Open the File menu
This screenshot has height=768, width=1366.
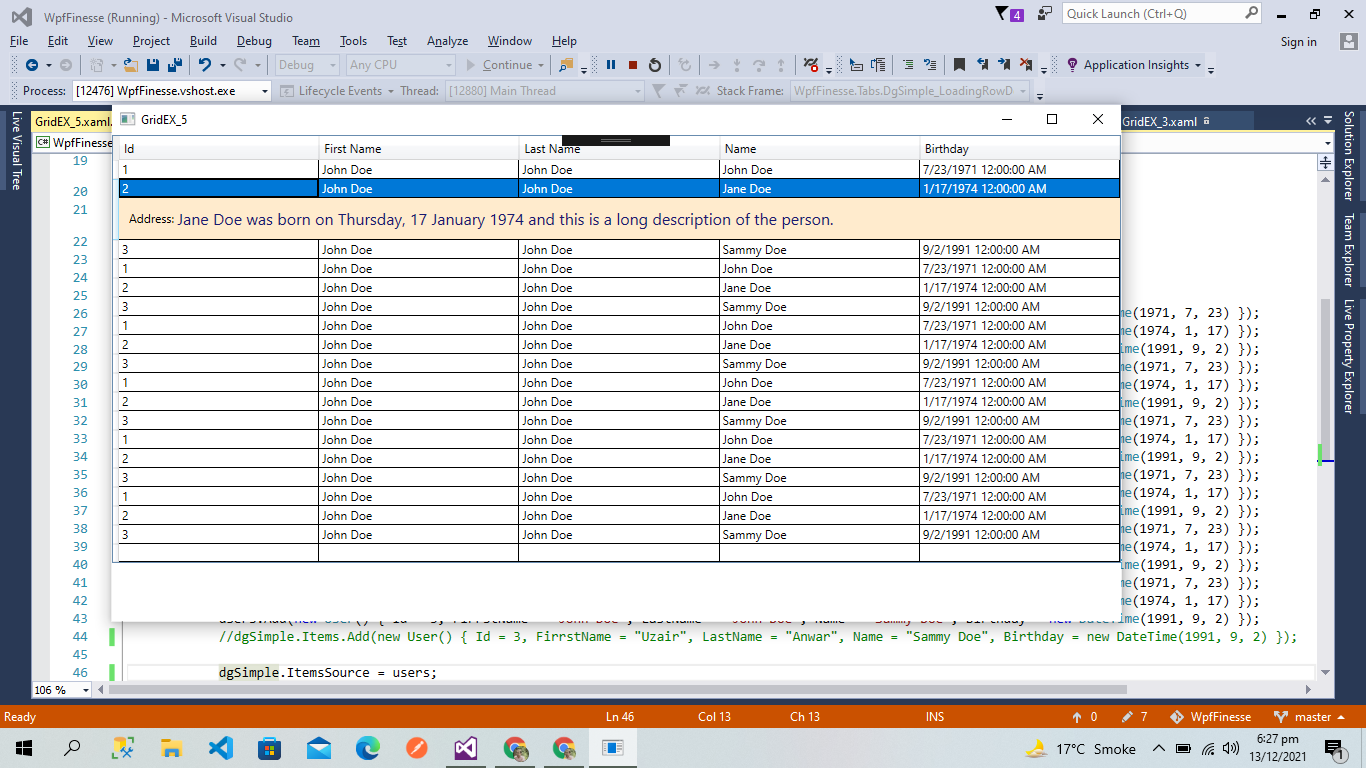coord(19,41)
